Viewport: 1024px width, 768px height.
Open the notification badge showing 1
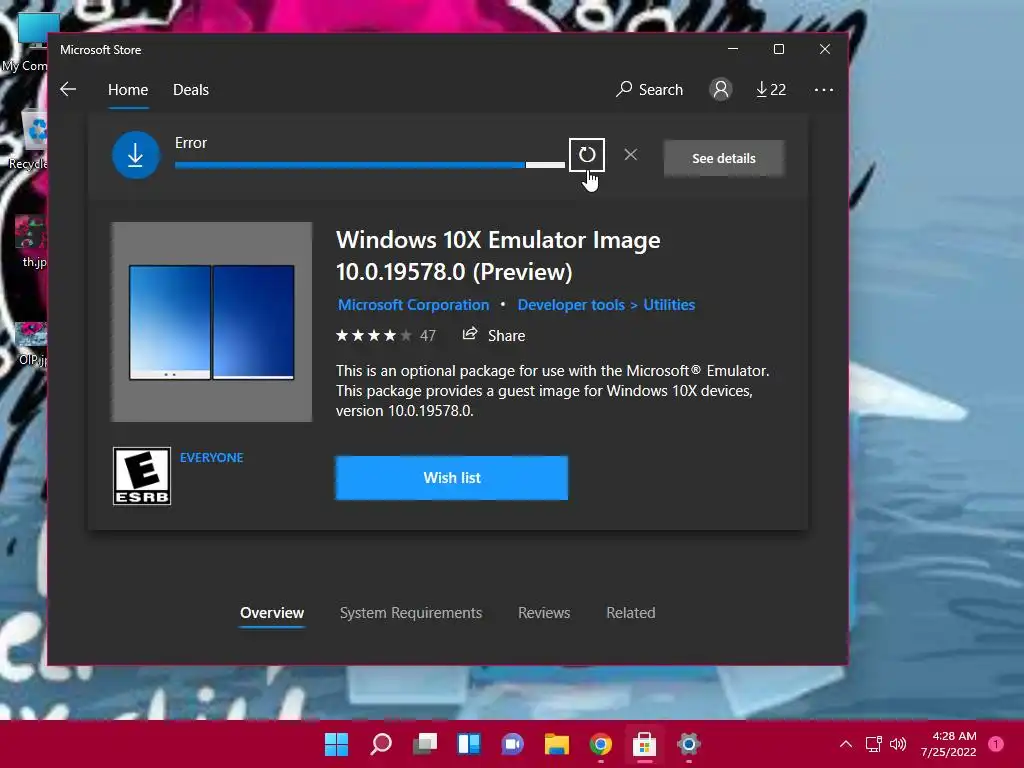click(996, 744)
